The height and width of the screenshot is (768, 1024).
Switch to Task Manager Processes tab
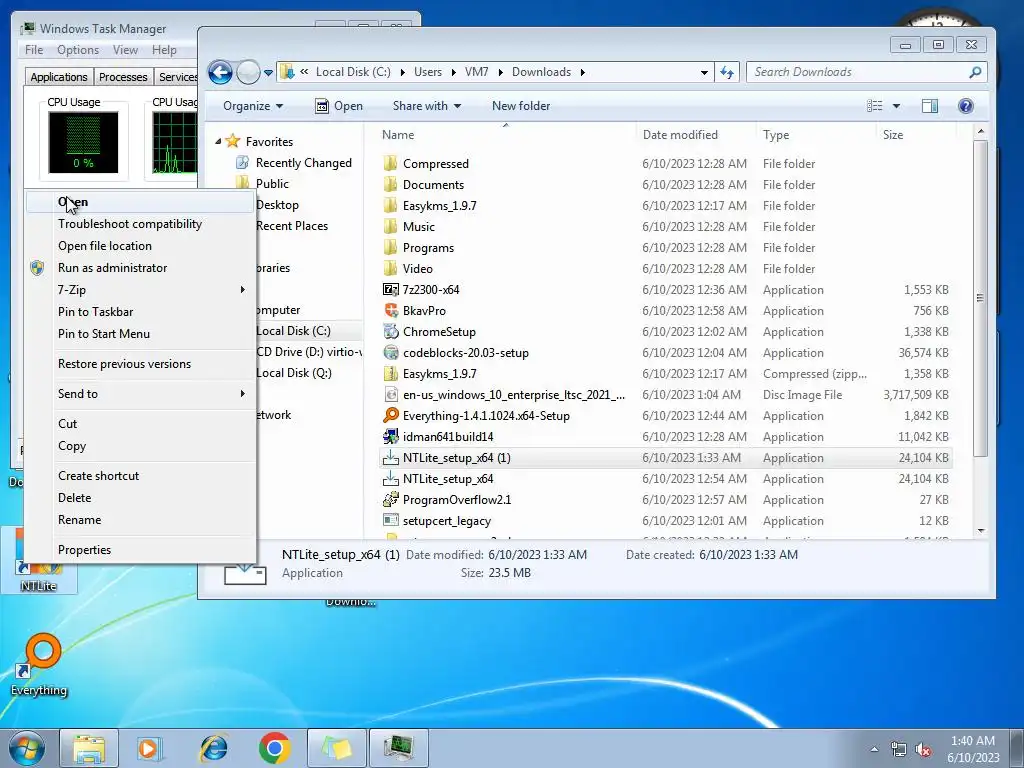click(x=123, y=76)
